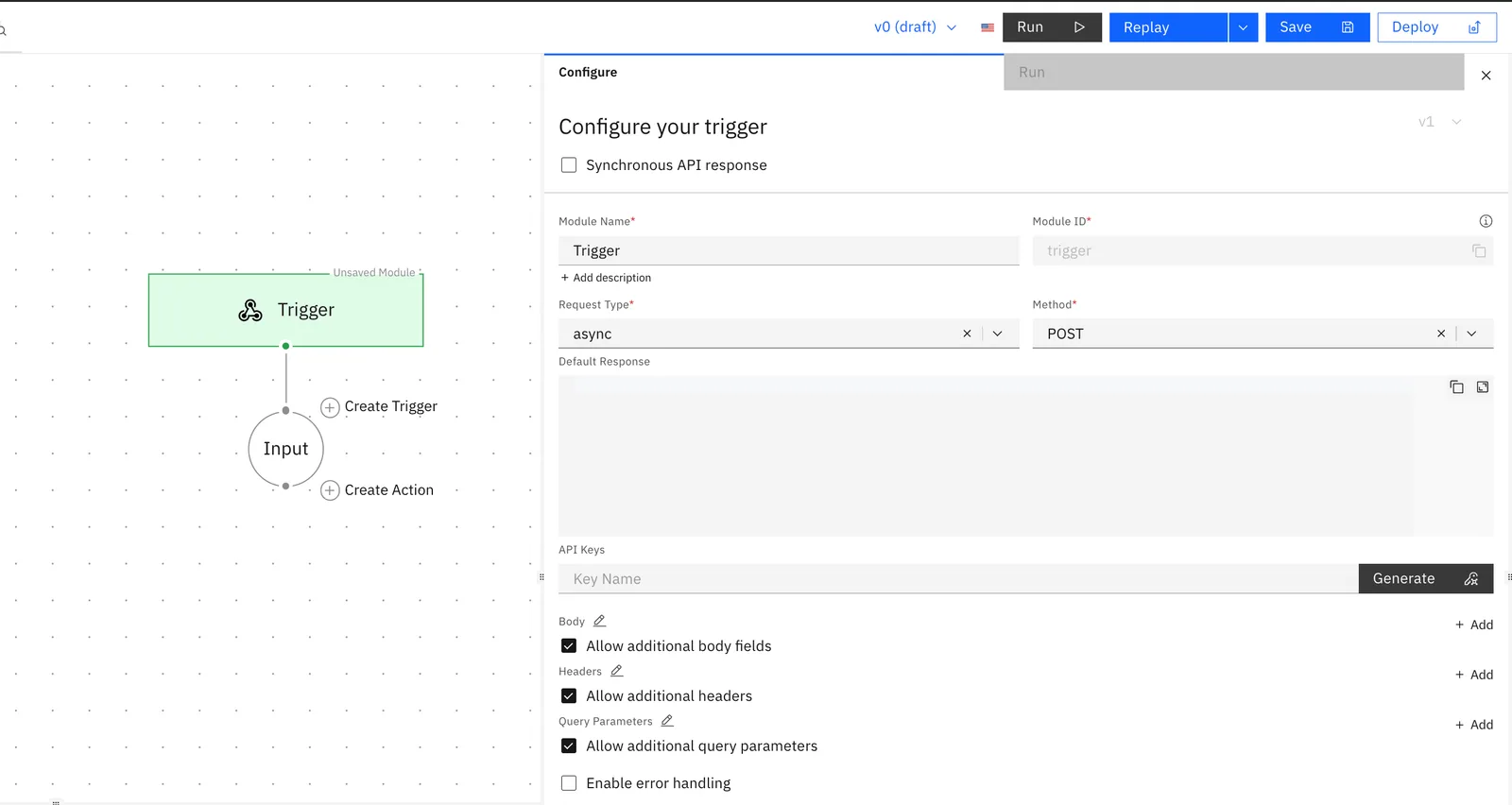This screenshot has width=1512, height=805.
Task: Uncheck Allow additional headers
Action: point(569,696)
